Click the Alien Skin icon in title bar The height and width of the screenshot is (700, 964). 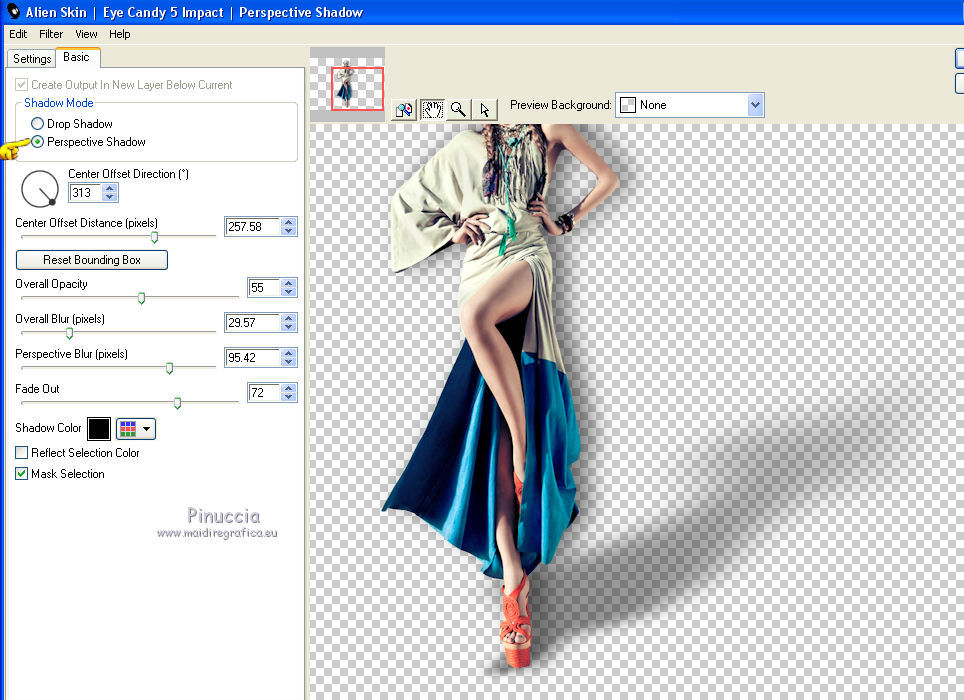pos(14,12)
